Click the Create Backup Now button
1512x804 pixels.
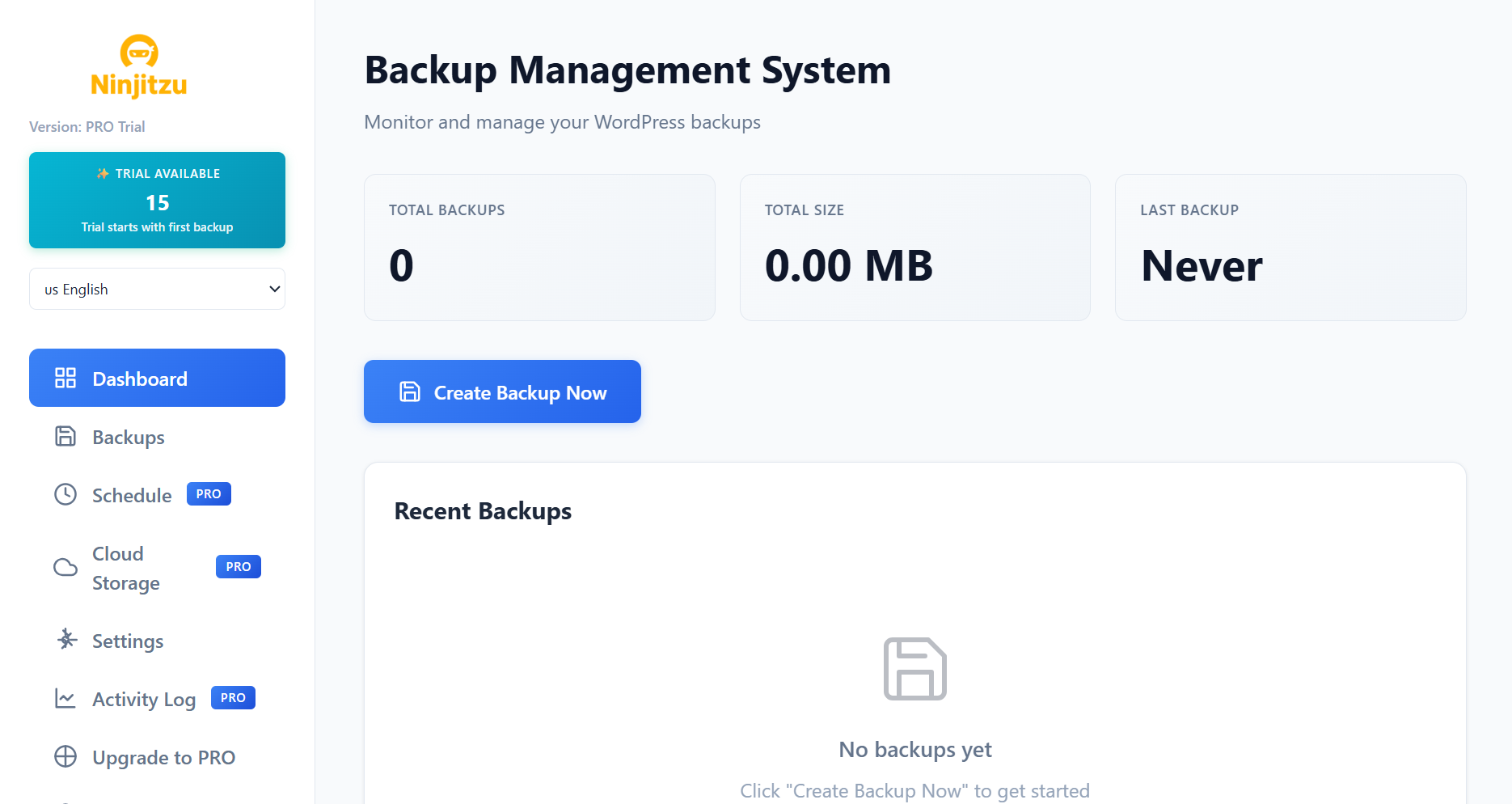(501, 391)
